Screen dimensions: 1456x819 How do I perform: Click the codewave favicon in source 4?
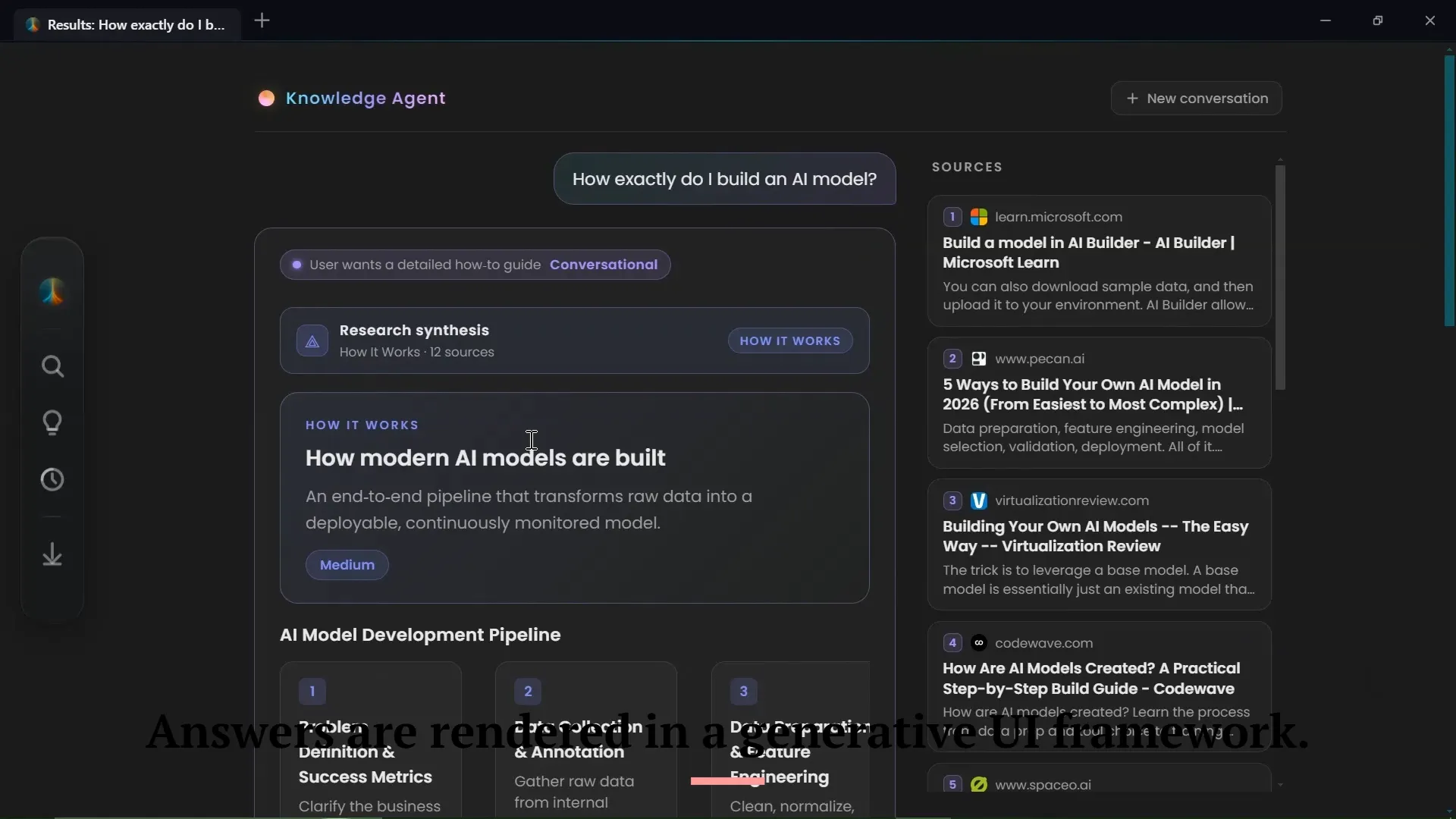pyautogui.click(x=979, y=643)
